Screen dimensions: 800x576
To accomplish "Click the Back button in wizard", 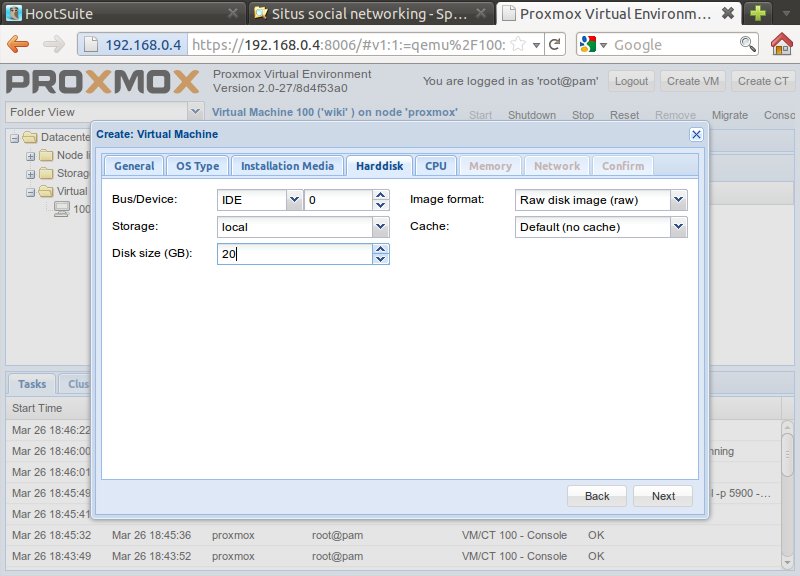I will coord(597,496).
